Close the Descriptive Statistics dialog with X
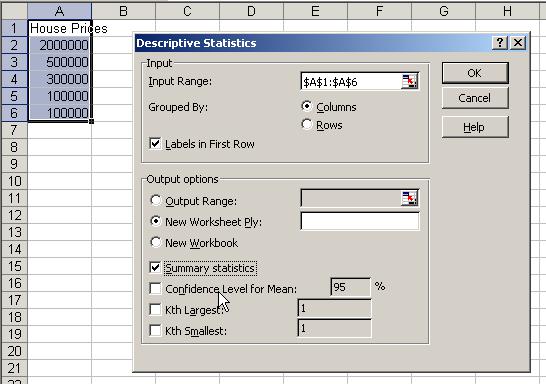This screenshot has height=384, width=546. pos(518,43)
